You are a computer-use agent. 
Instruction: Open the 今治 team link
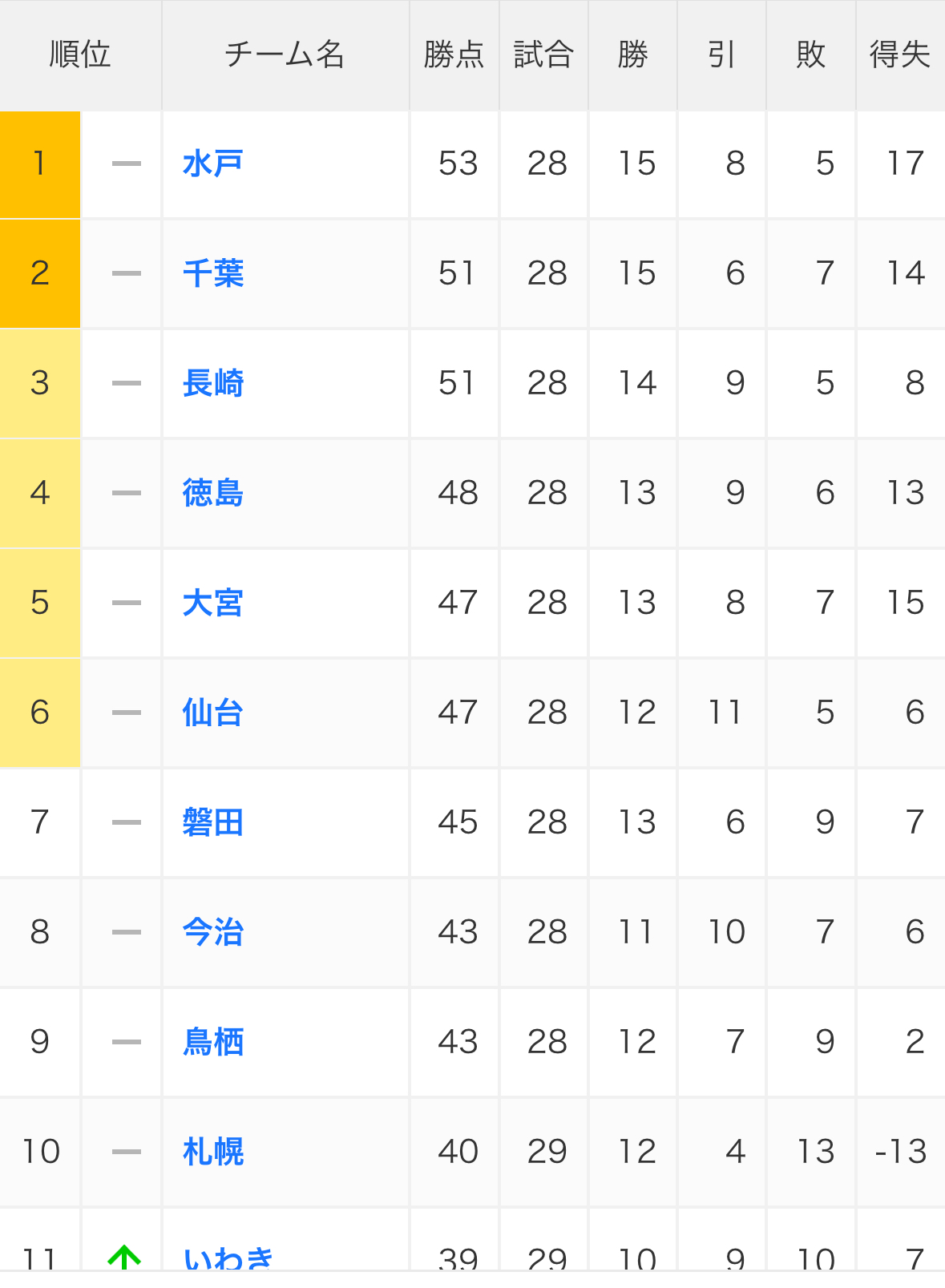tap(212, 932)
